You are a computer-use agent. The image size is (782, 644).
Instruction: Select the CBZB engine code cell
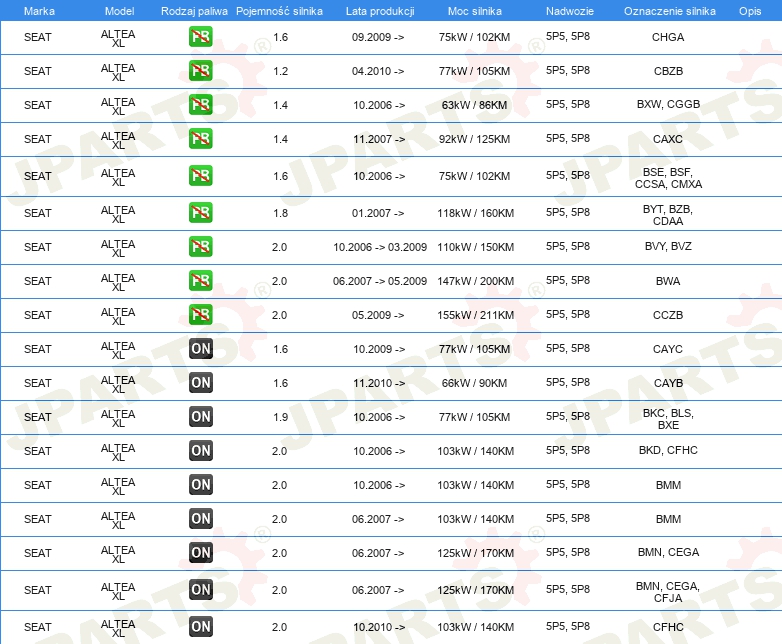point(668,71)
